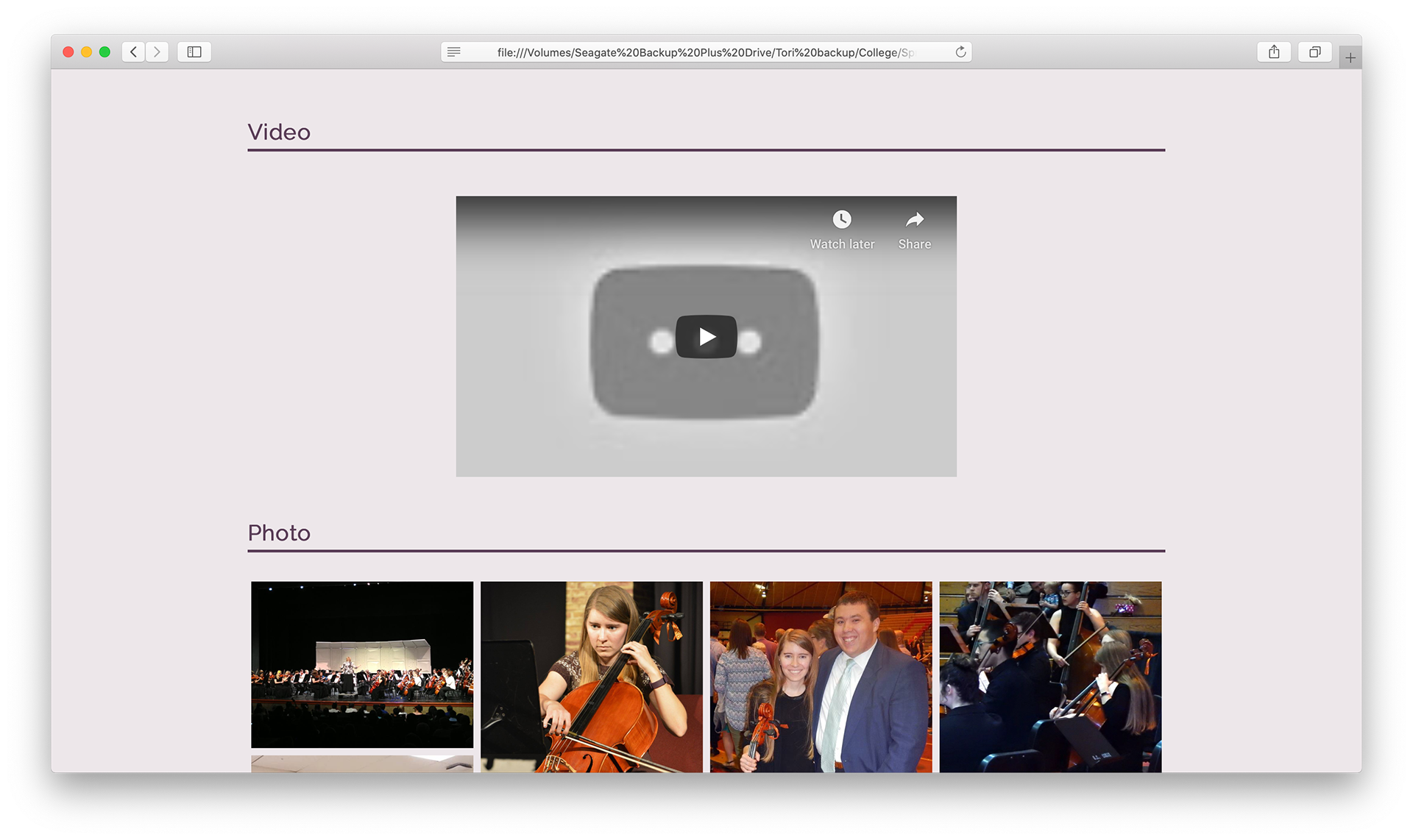Go back using the Safari back arrow
The image size is (1413, 840).
coord(133,51)
